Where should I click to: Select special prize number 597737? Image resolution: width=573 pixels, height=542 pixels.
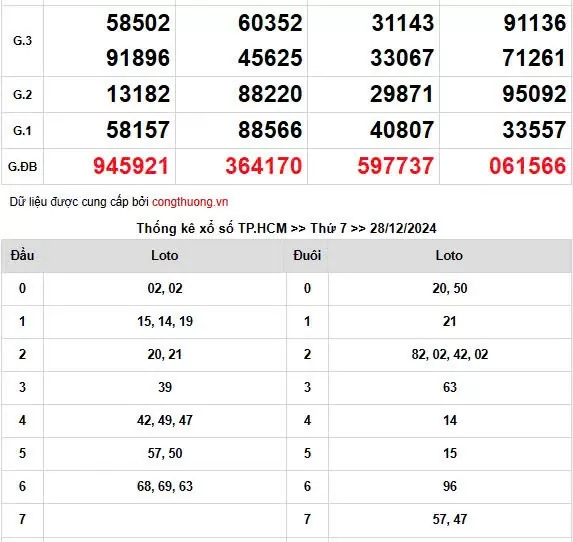(x=395, y=166)
